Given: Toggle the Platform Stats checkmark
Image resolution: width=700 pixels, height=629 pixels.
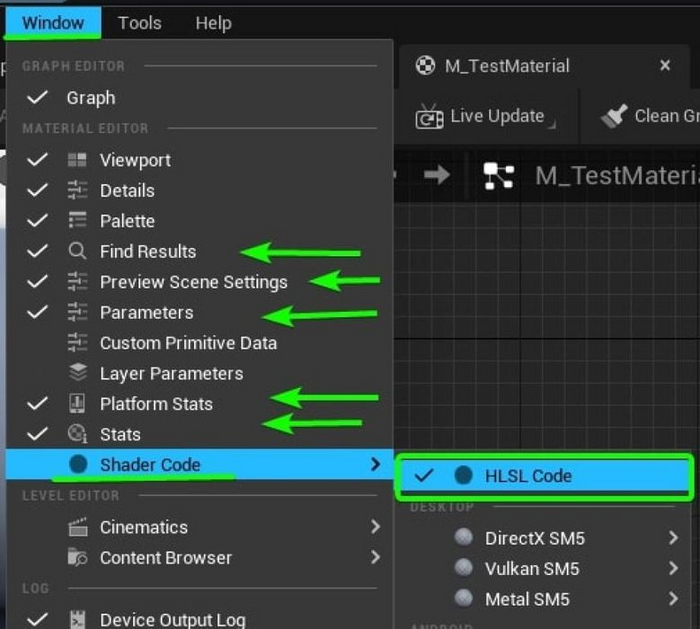Looking at the screenshot, I should (38, 404).
